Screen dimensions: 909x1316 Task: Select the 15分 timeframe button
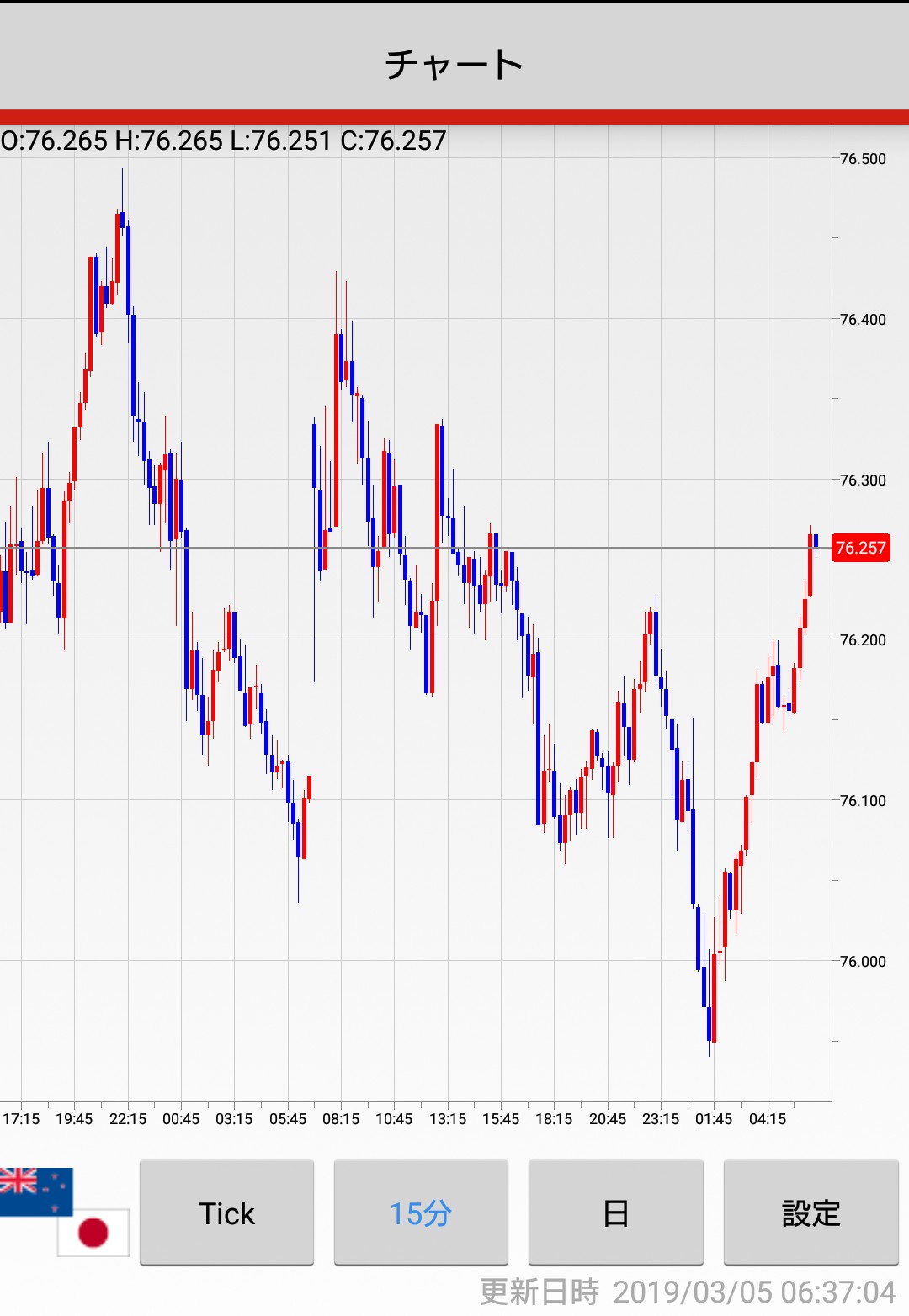(421, 1213)
